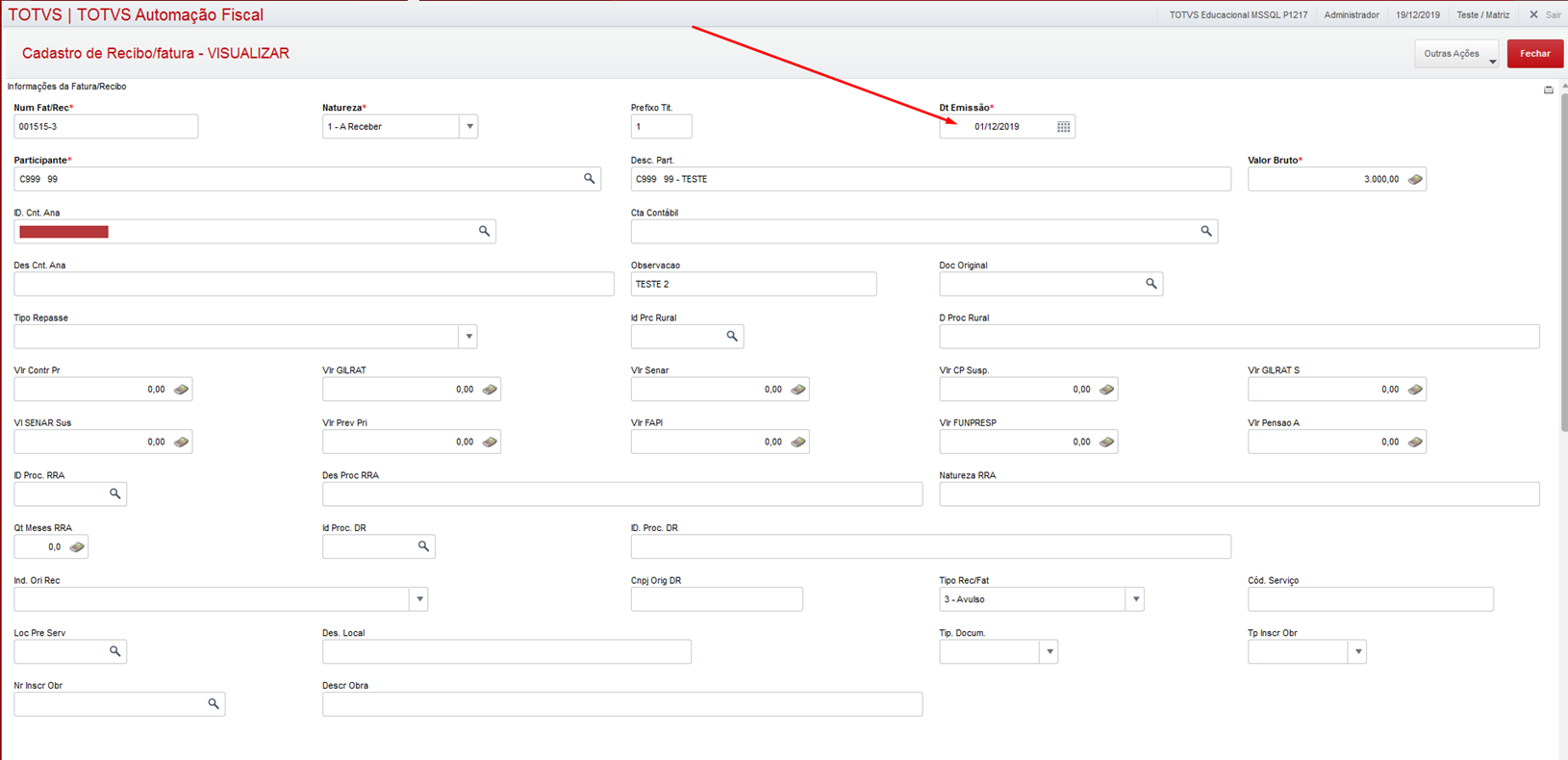
Task: Click the D Proc Rural field
Action: (1239, 337)
